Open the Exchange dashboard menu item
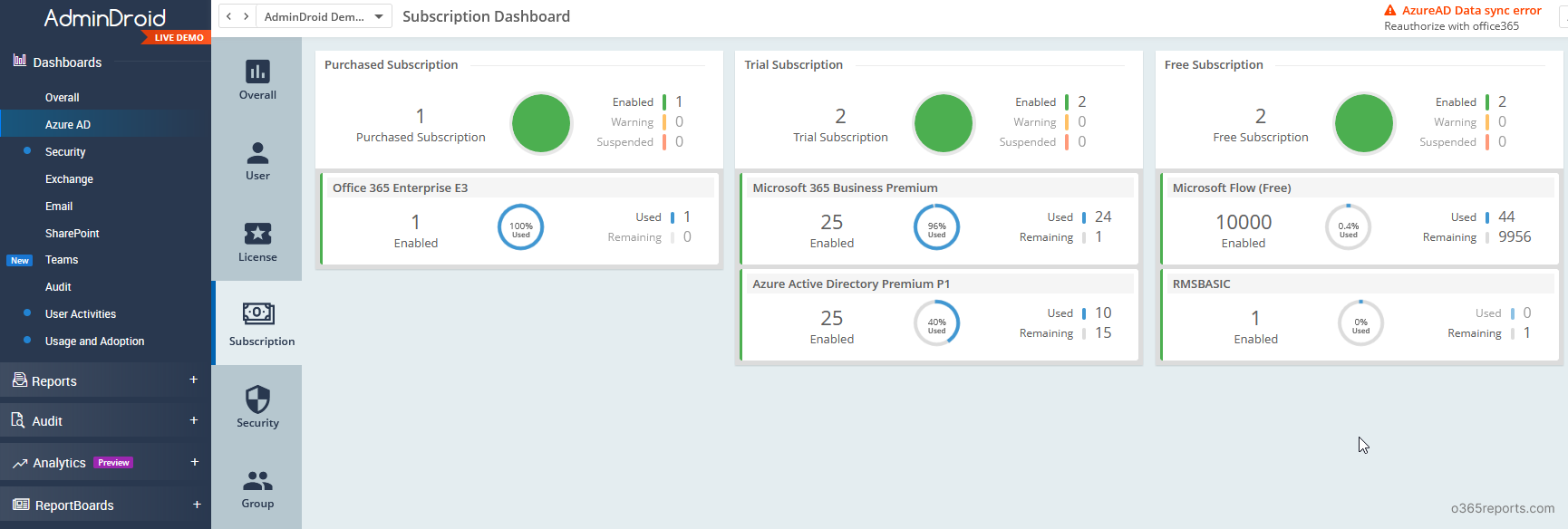The width and height of the screenshot is (1568, 529). coord(69,179)
